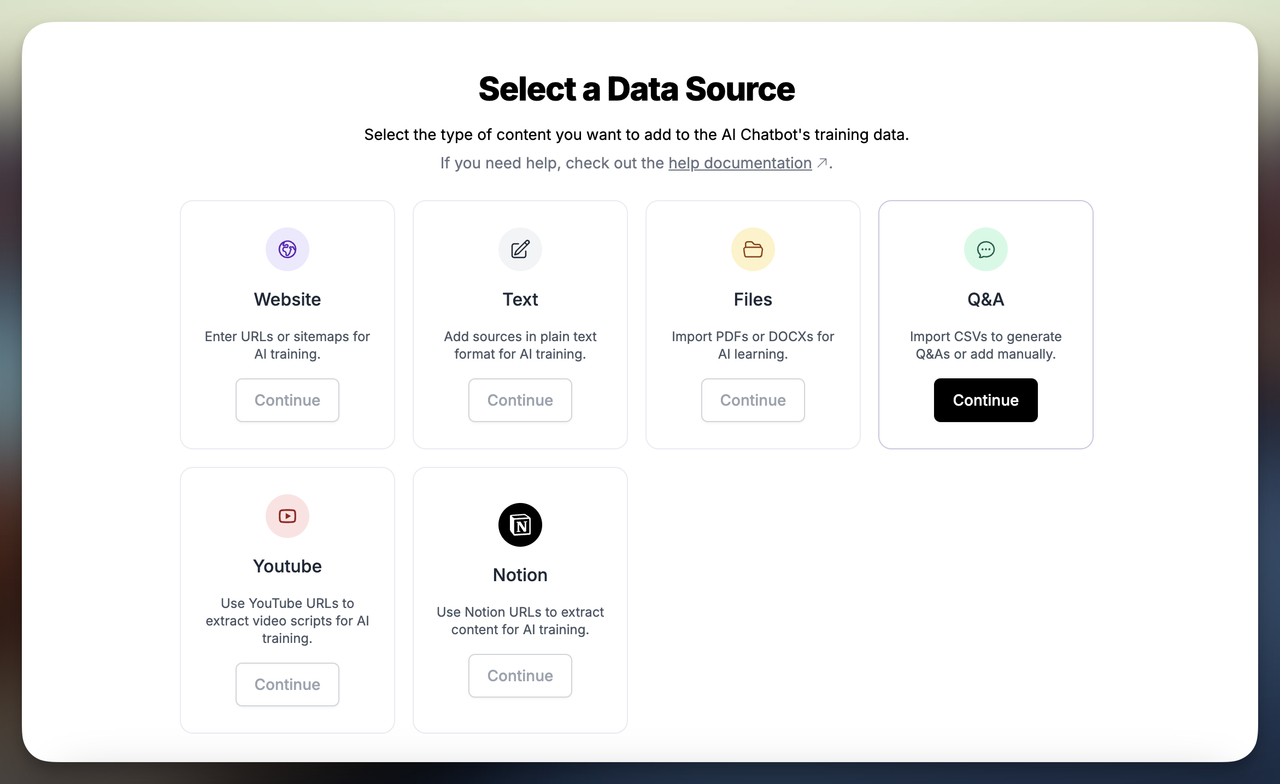Image resolution: width=1280 pixels, height=784 pixels.
Task: Click the Website globe icon
Action: (x=287, y=249)
